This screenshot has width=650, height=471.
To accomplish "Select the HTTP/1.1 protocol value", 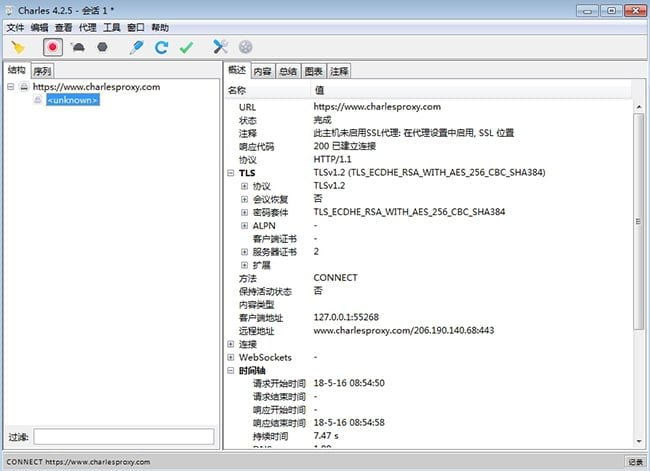I will pyautogui.click(x=332, y=159).
